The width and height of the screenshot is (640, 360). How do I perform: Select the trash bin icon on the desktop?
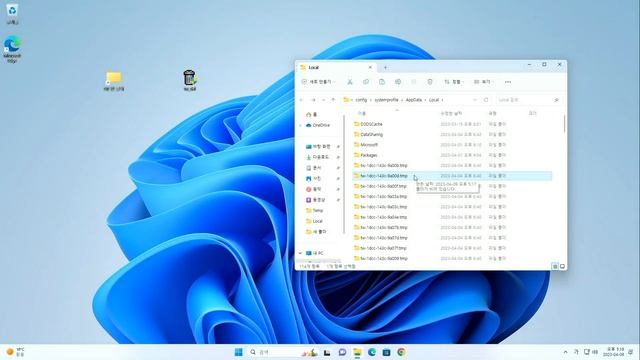[x=189, y=80]
